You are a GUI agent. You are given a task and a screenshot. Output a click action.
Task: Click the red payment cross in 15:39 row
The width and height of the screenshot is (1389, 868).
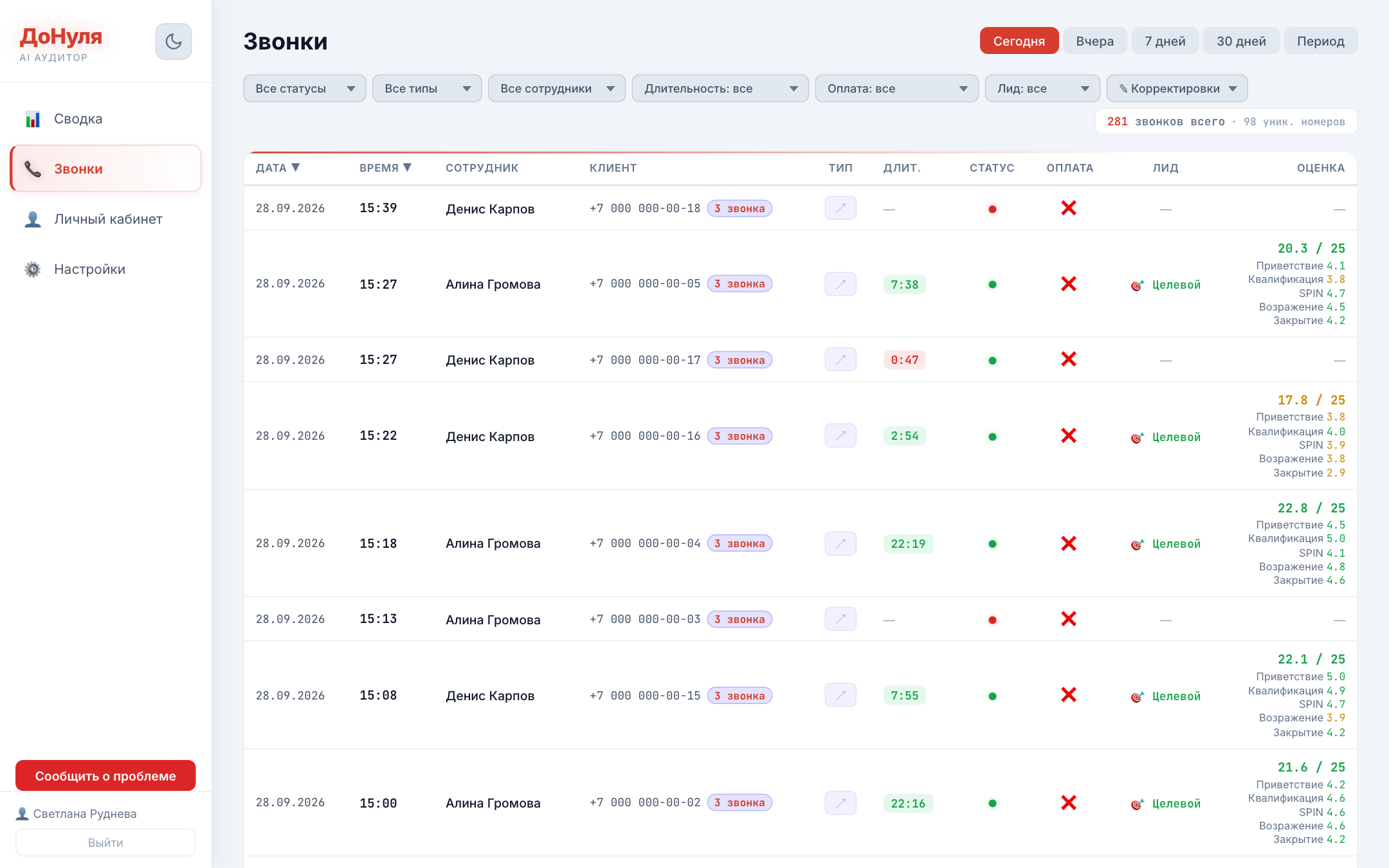[x=1069, y=208]
